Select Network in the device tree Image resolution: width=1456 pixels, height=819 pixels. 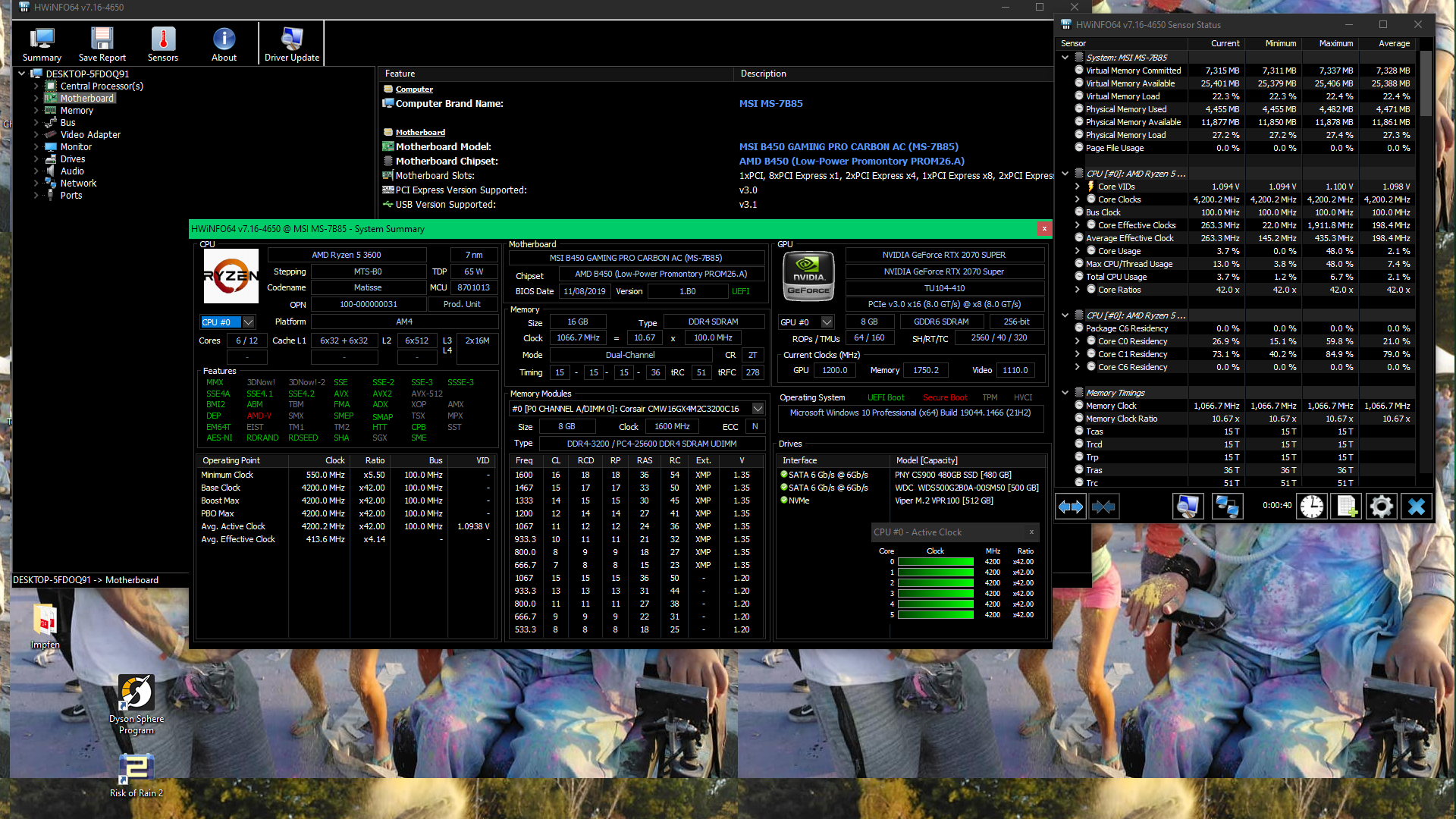tap(78, 184)
